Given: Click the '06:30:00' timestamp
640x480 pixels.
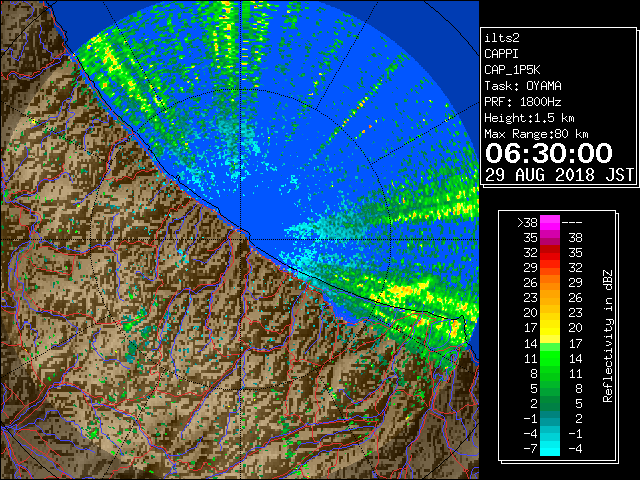Looking at the screenshot, I should (x=549, y=153).
